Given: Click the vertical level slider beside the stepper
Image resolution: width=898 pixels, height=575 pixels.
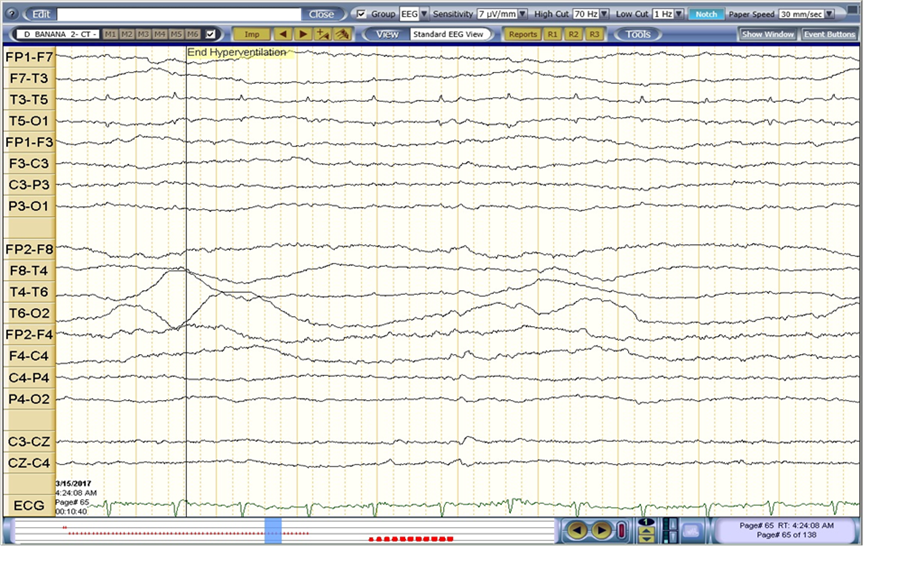Looking at the screenshot, I should click(669, 531).
